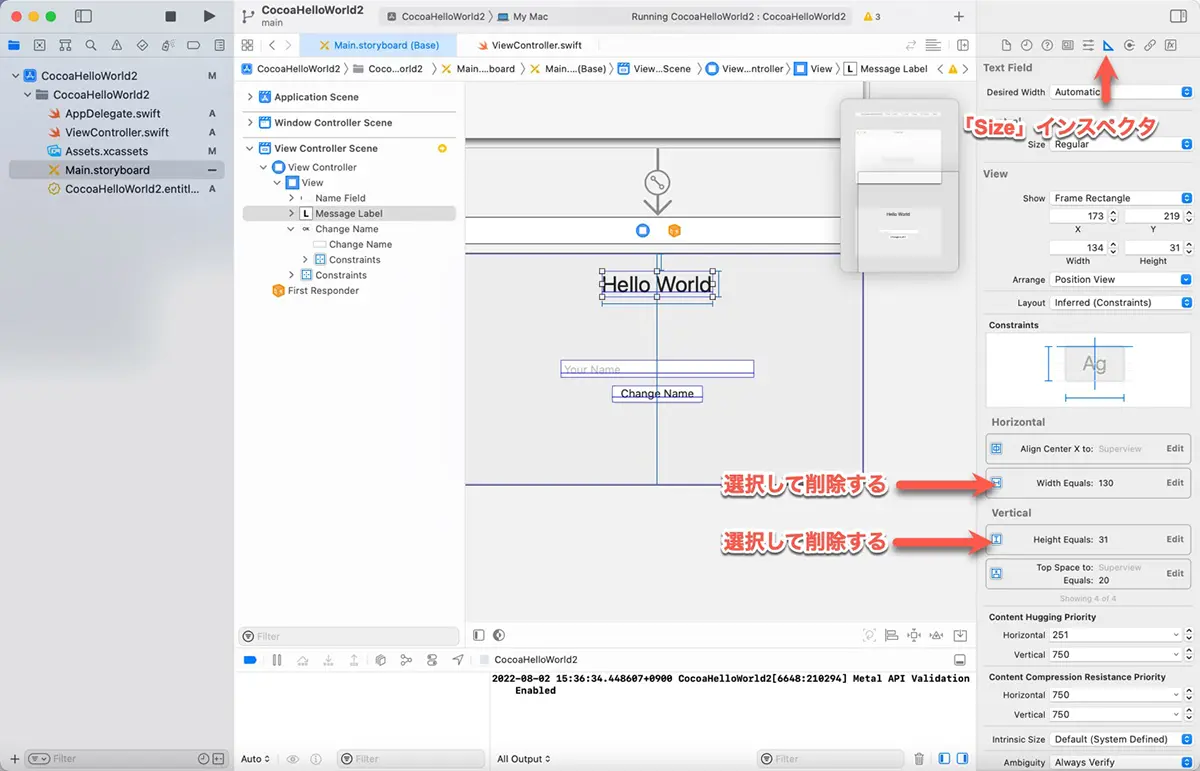Open Debug Memory Graph
Screen dimensions: 1200x771
406,660
